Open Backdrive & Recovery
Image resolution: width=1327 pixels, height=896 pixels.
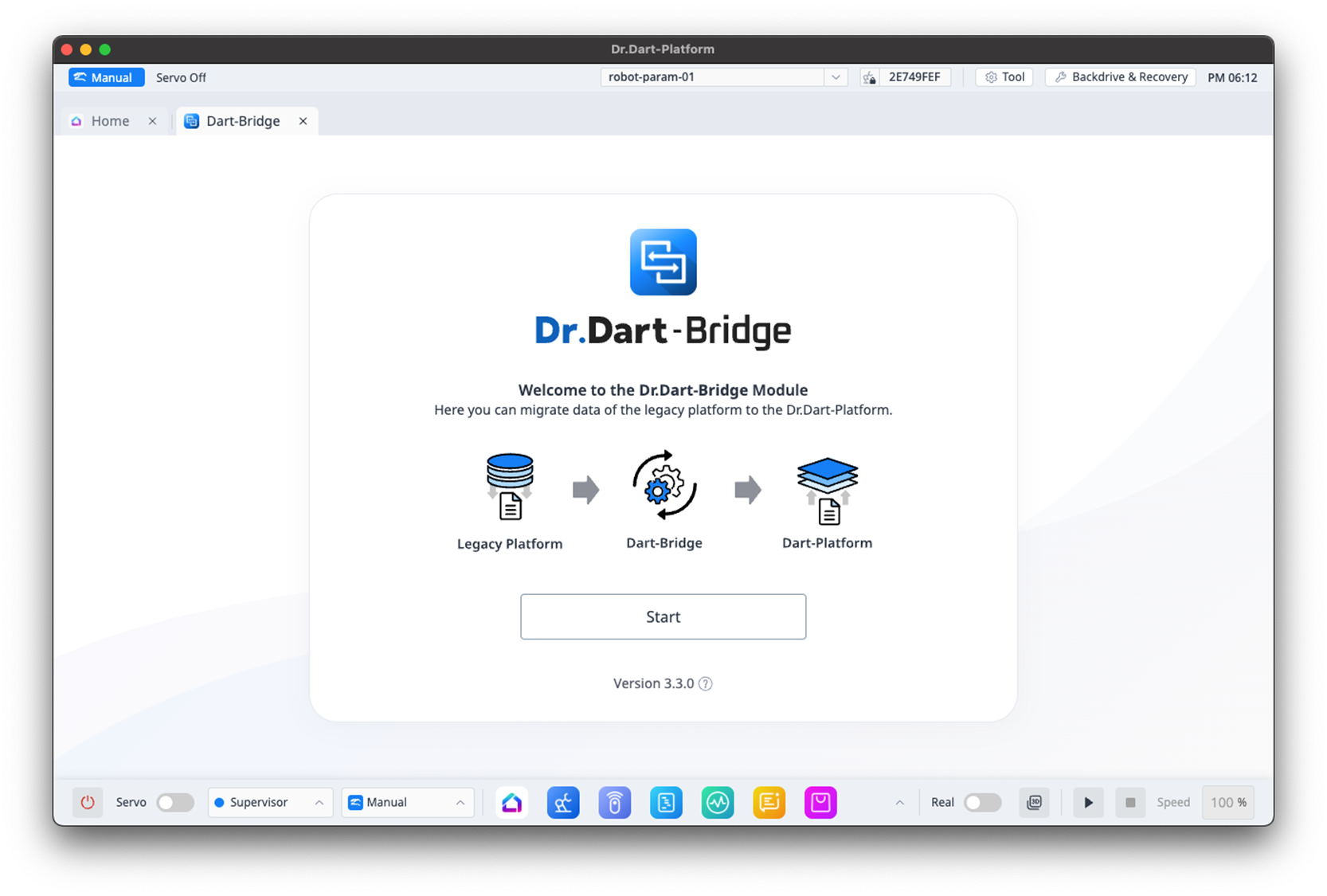point(1120,77)
